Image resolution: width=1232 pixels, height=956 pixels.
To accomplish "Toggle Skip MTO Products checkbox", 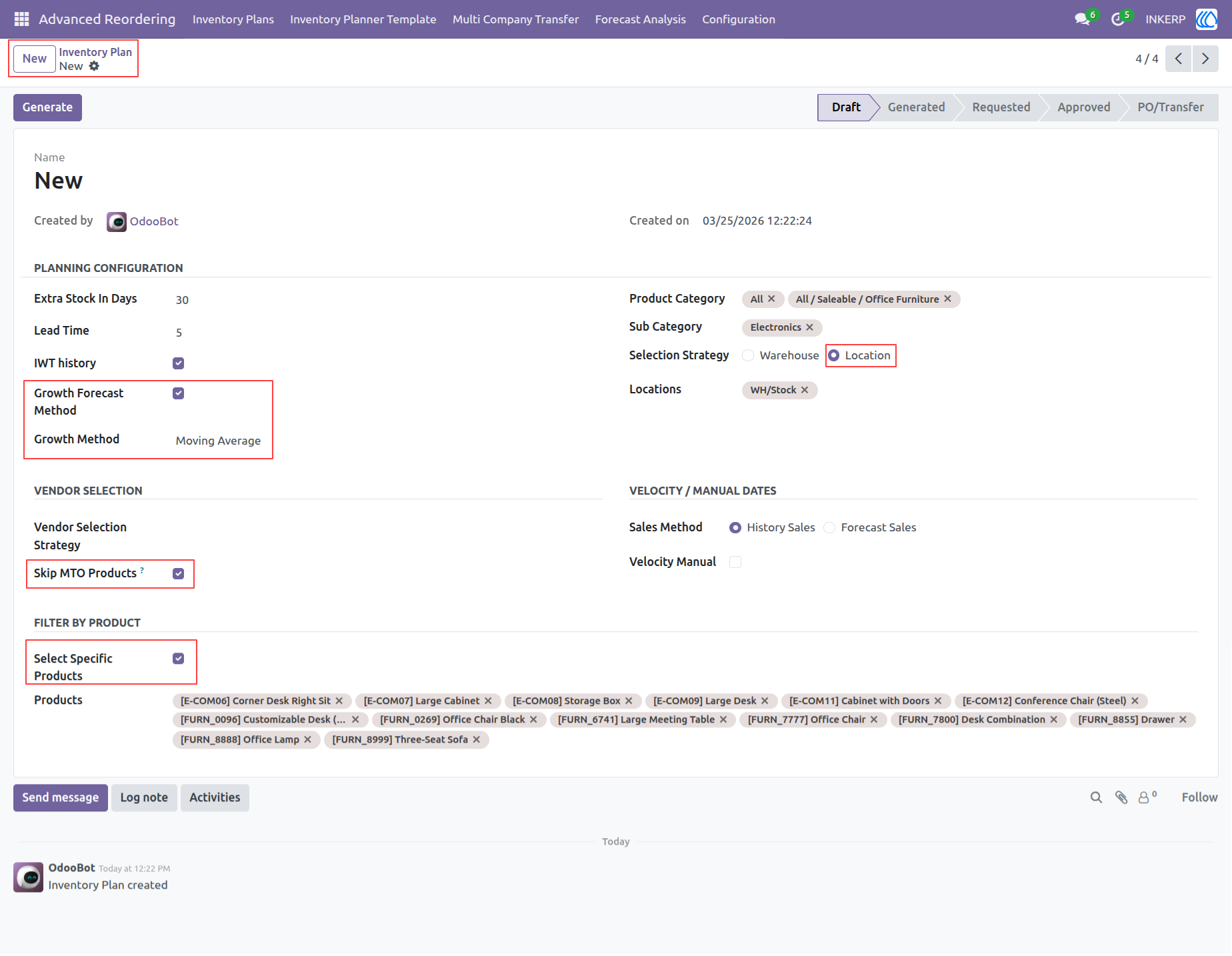I will click(x=178, y=574).
